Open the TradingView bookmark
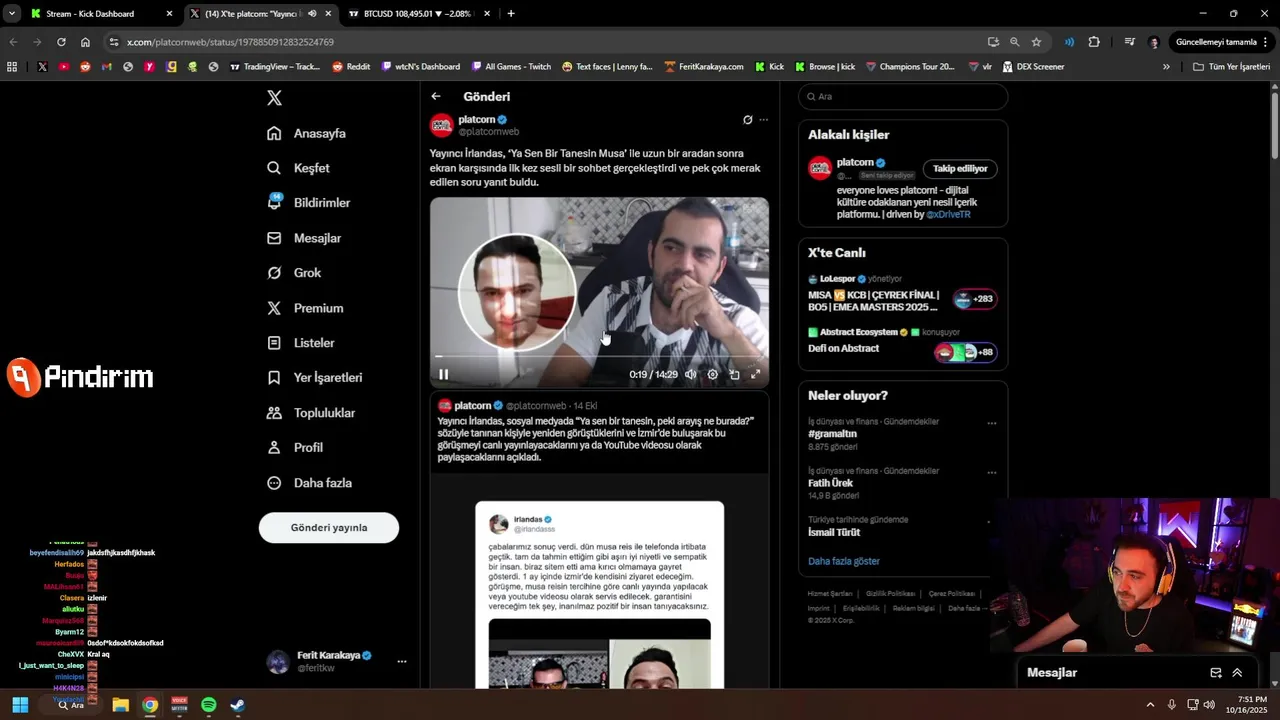This screenshot has height=720, width=1280. [x=275, y=67]
